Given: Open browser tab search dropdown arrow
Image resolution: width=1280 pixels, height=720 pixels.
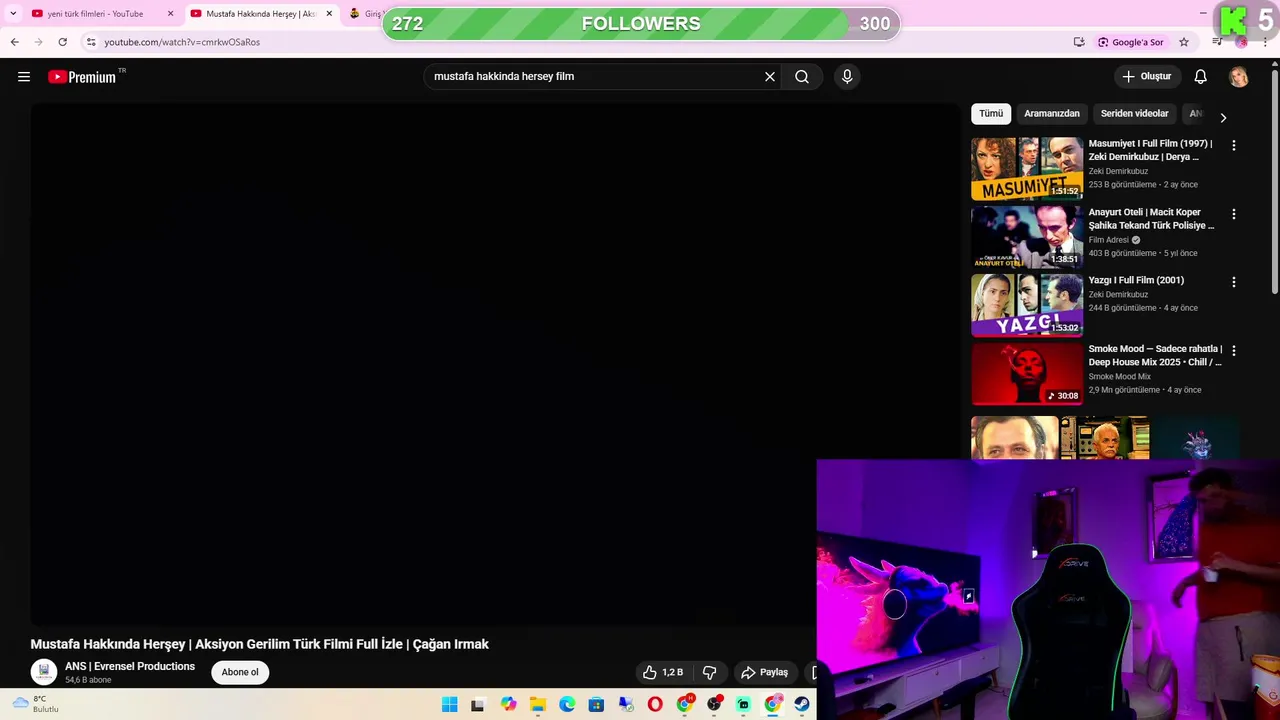Looking at the screenshot, I should (13, 13).
